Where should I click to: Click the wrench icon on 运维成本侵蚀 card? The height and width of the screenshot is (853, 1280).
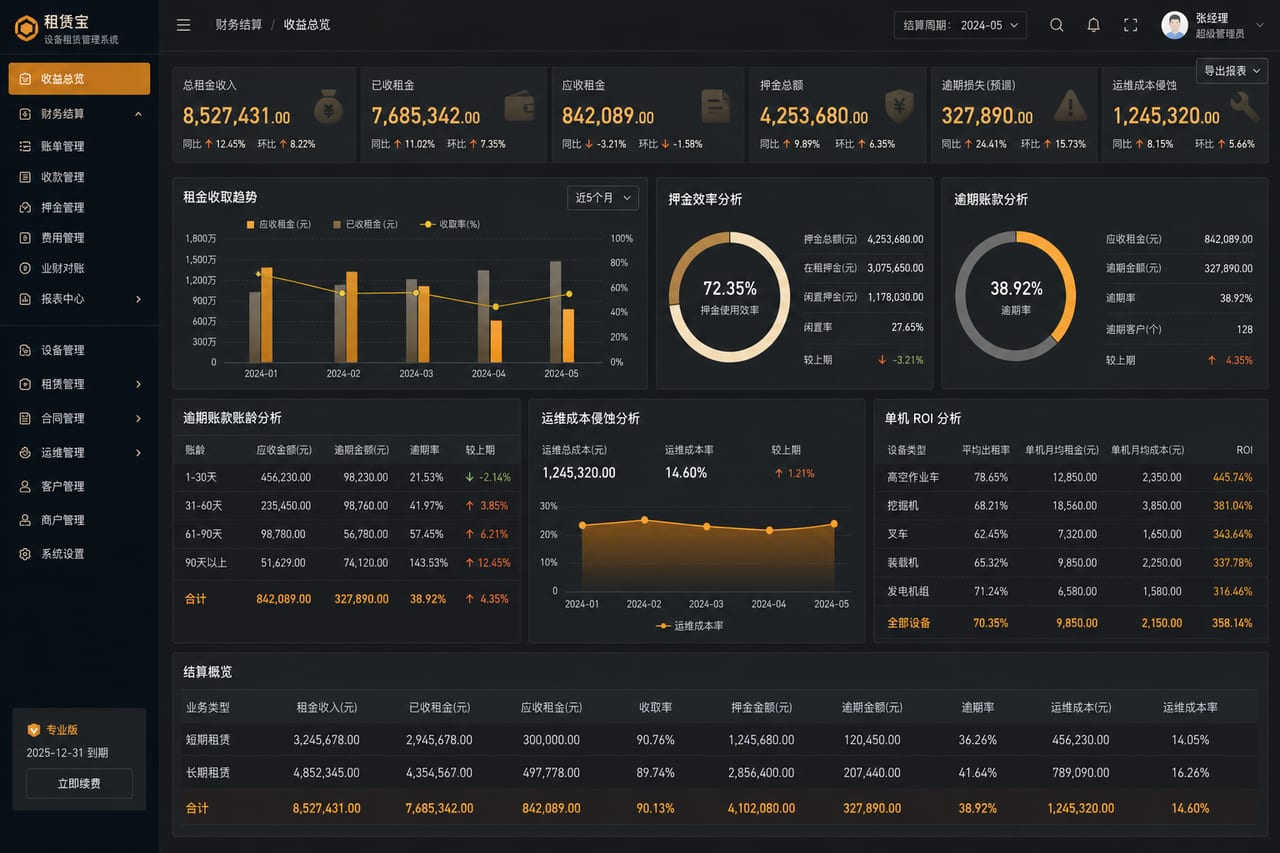coord(1245,106)
